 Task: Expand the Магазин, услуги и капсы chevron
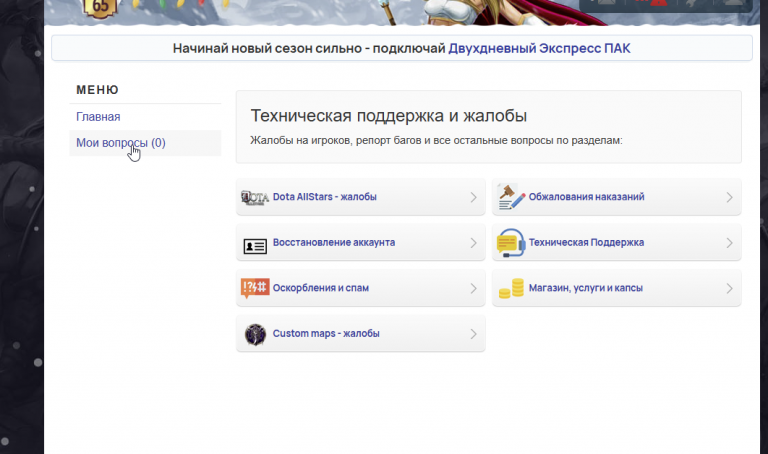pyautogui.click(x=729, y=288)
